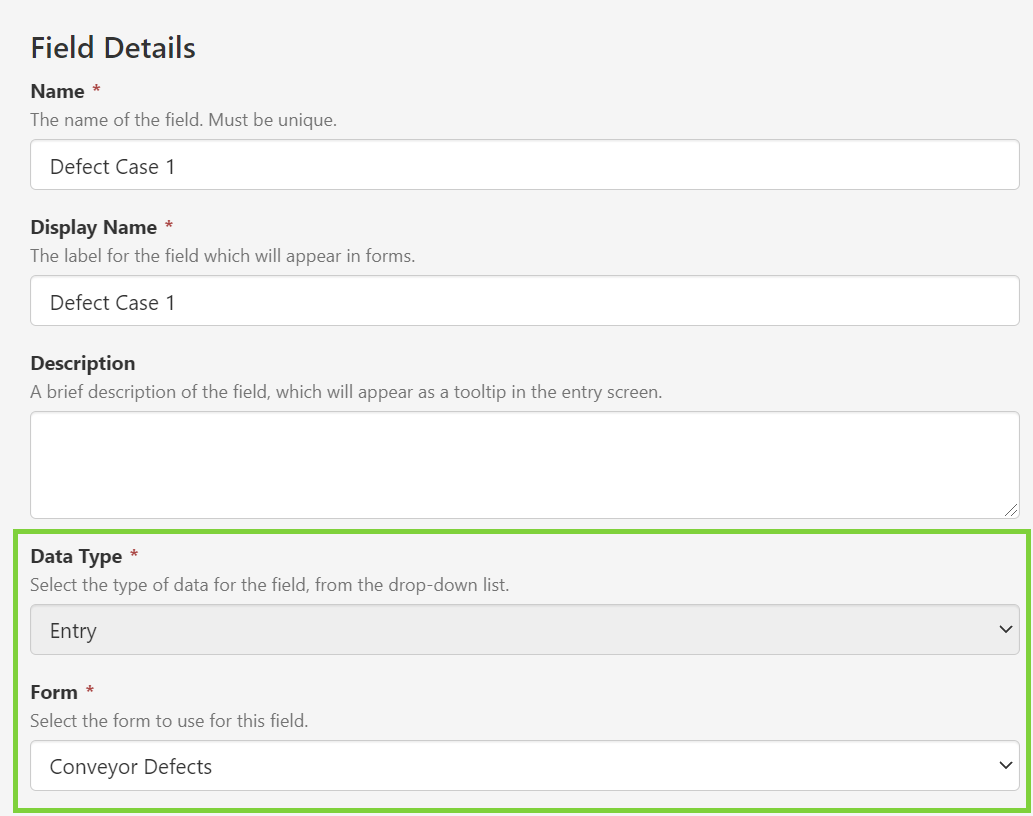The image size is (1033, 816).
Task: Click the Description textarea resize handle
Action: (1011, 509)
